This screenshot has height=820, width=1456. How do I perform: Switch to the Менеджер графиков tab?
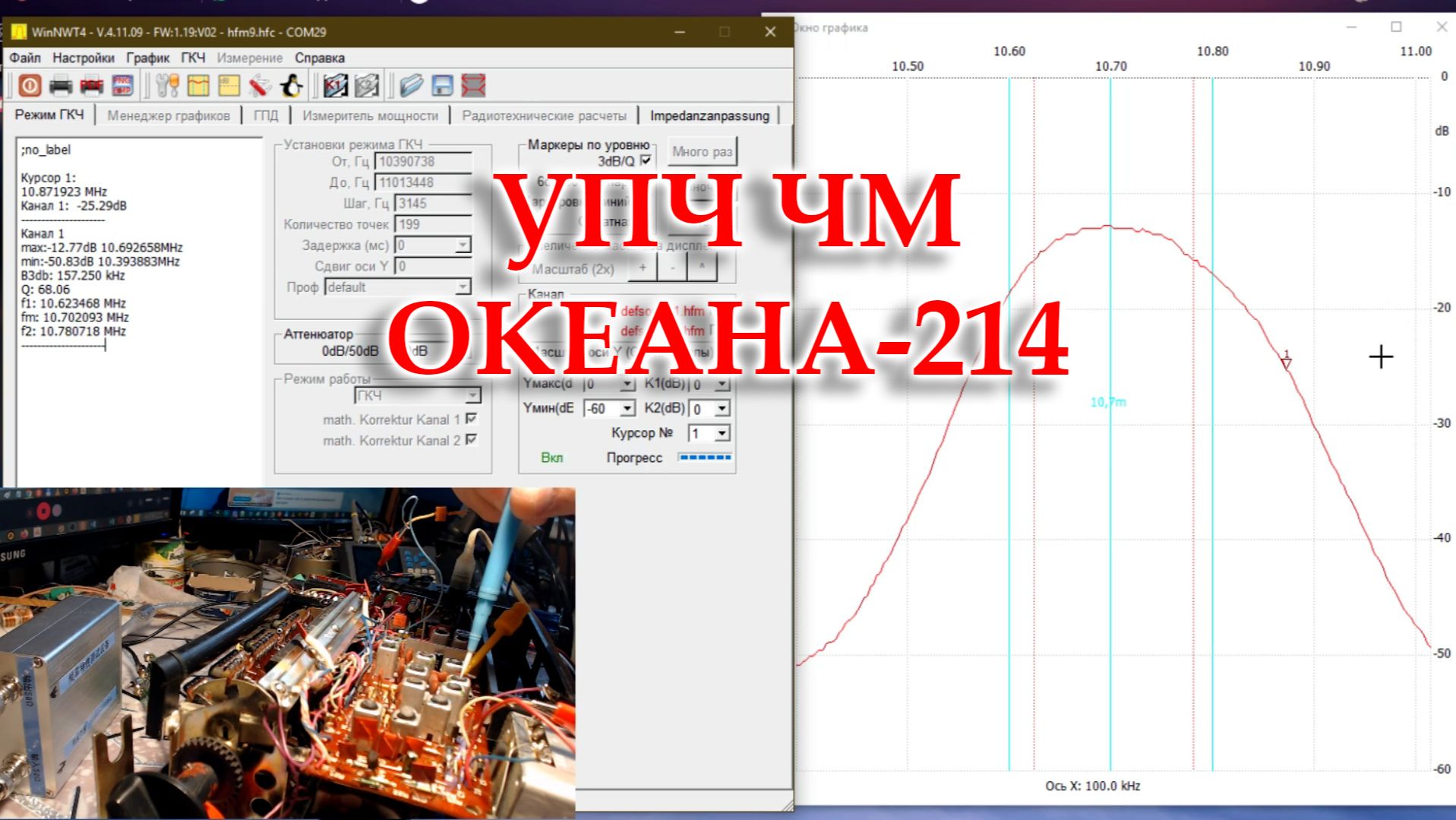coord(169,116)
